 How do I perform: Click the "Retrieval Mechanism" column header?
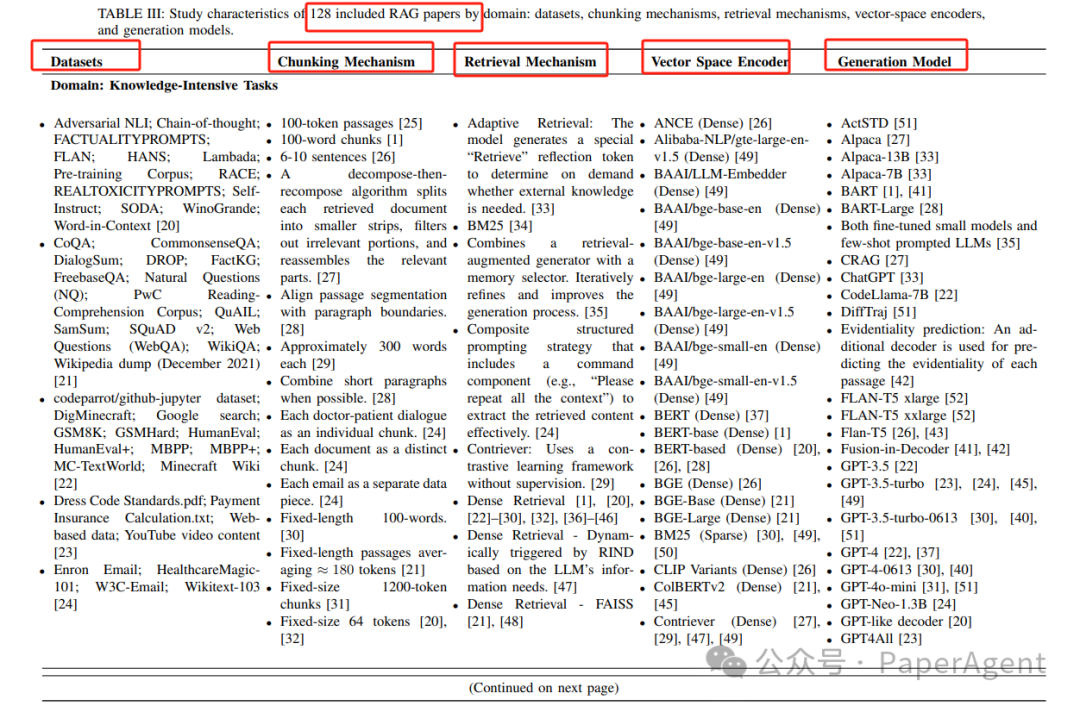[x=530, y=62]
